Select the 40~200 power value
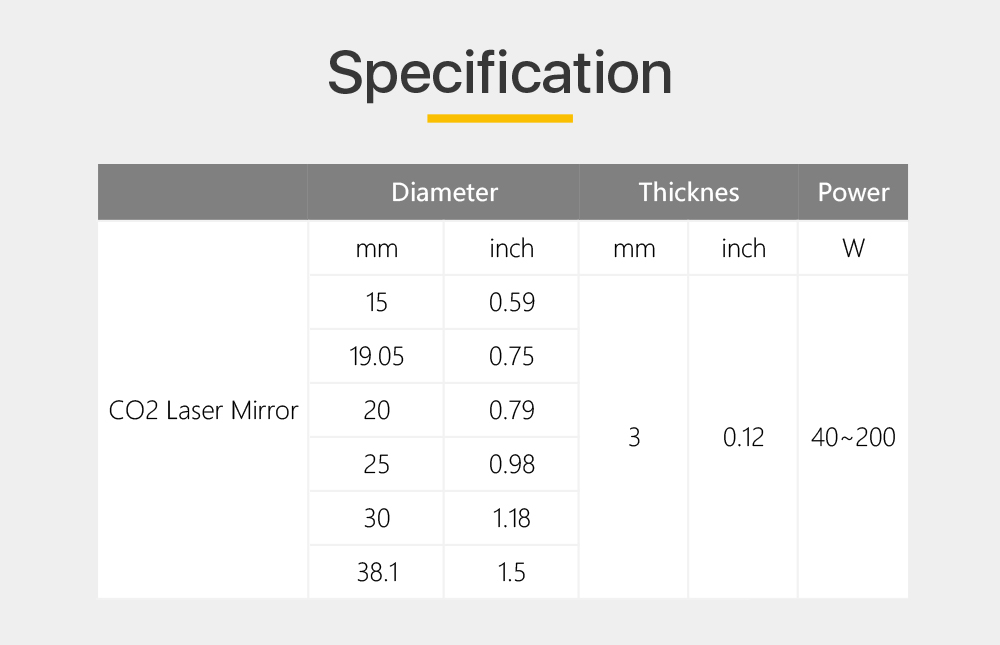This screenshot has width=1000, height=645. (x=853, y=437)
